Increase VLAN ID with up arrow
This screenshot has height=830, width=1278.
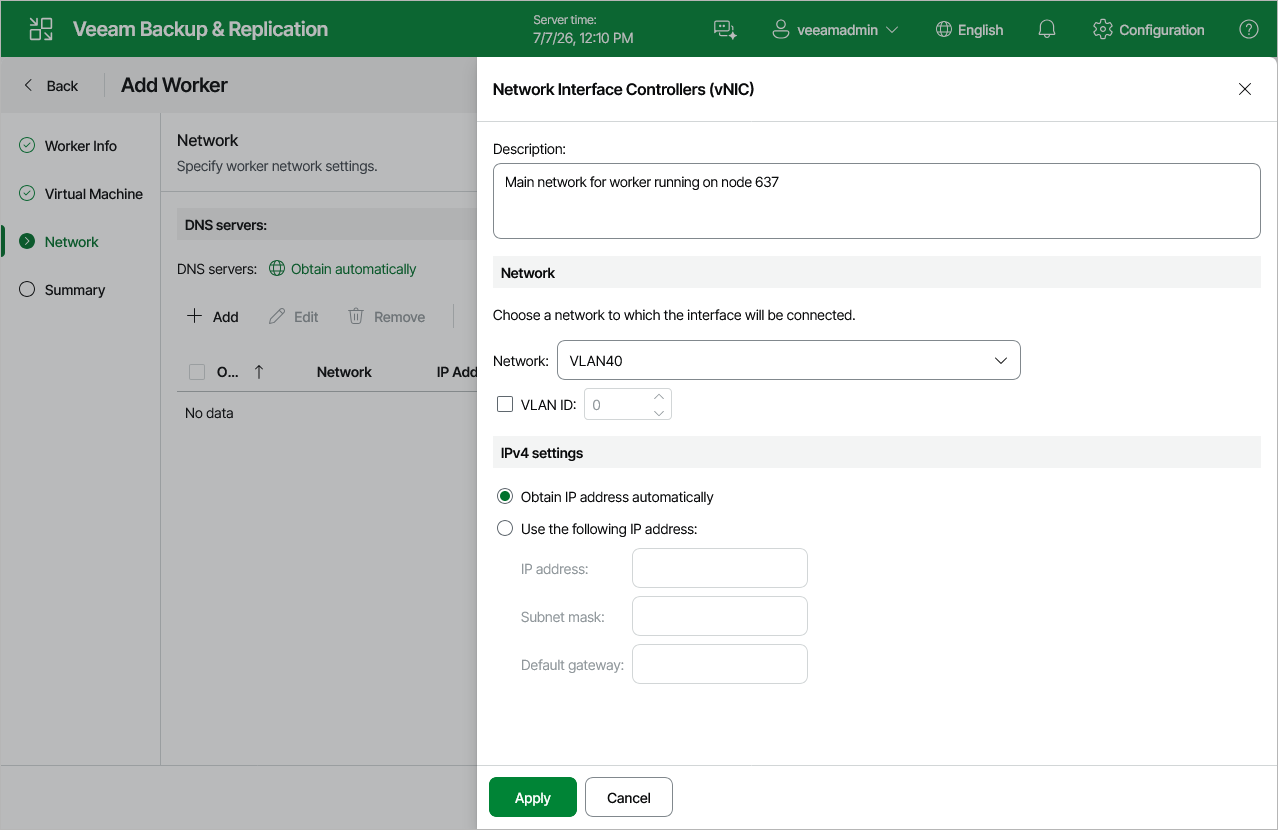tap(659, 397)
